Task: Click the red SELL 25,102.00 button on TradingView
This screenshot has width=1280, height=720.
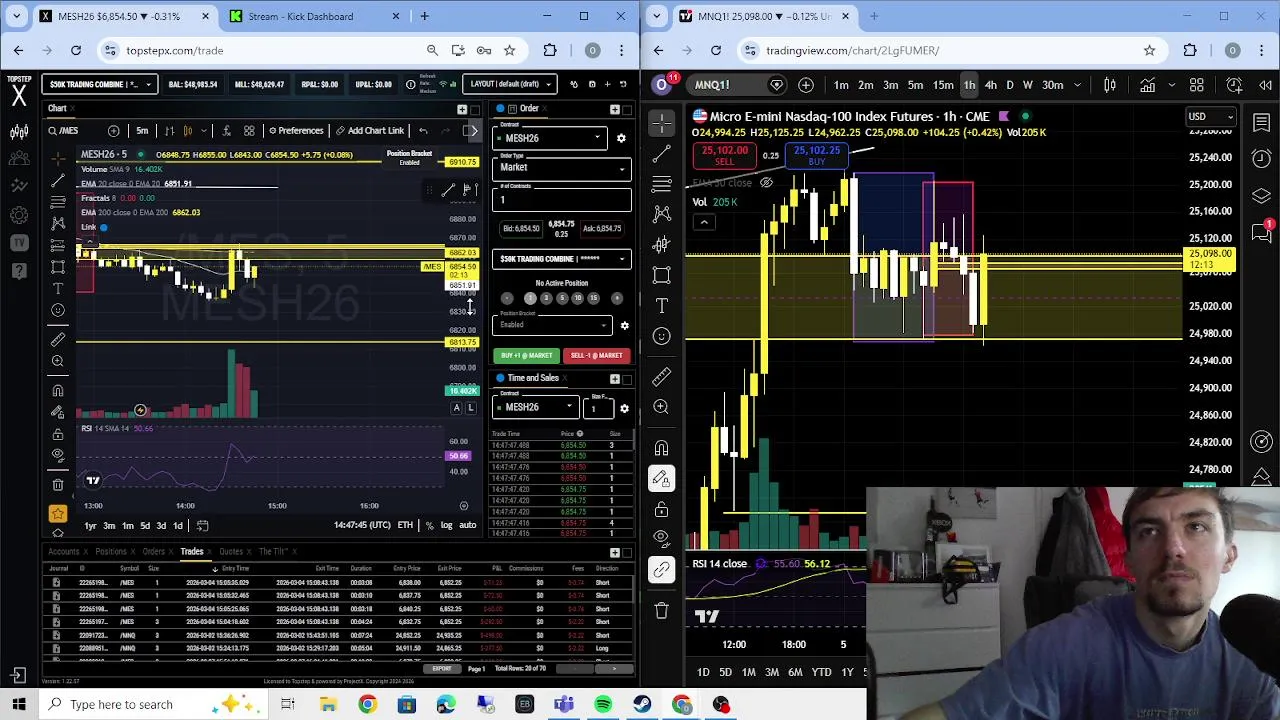Action: (x=724, y=156)
